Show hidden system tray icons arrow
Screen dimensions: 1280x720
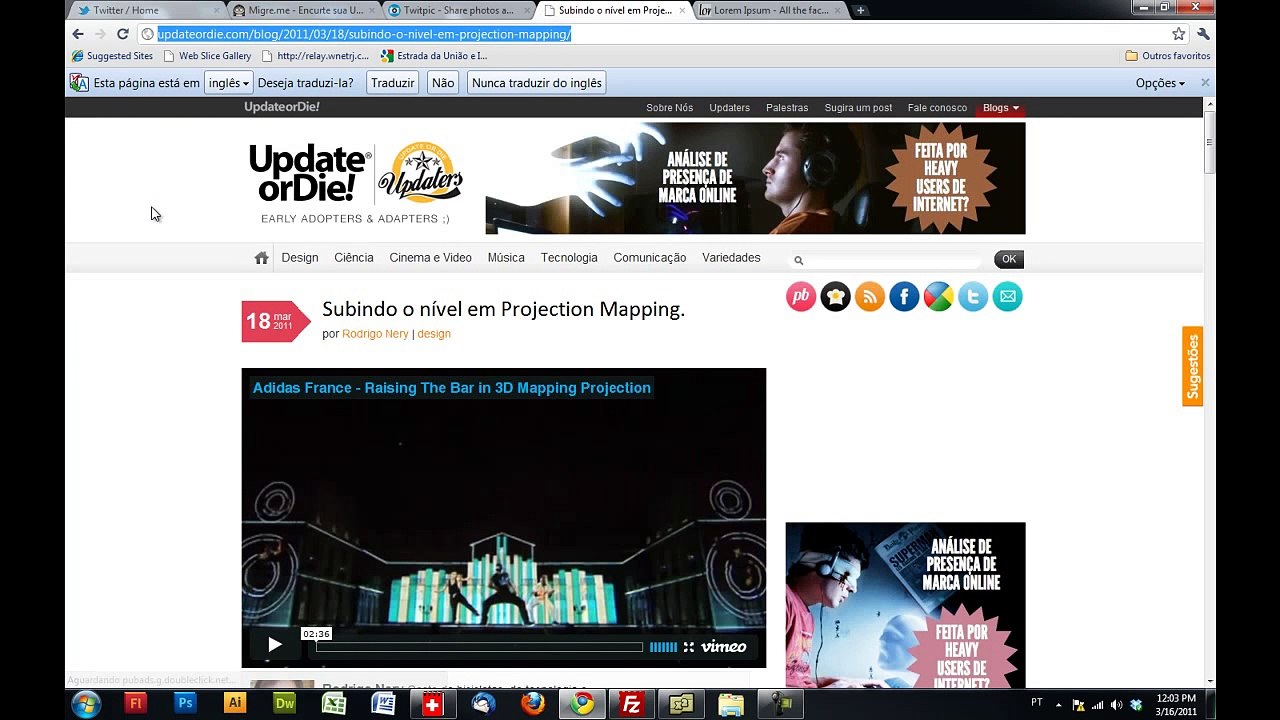pos(1059,704)
